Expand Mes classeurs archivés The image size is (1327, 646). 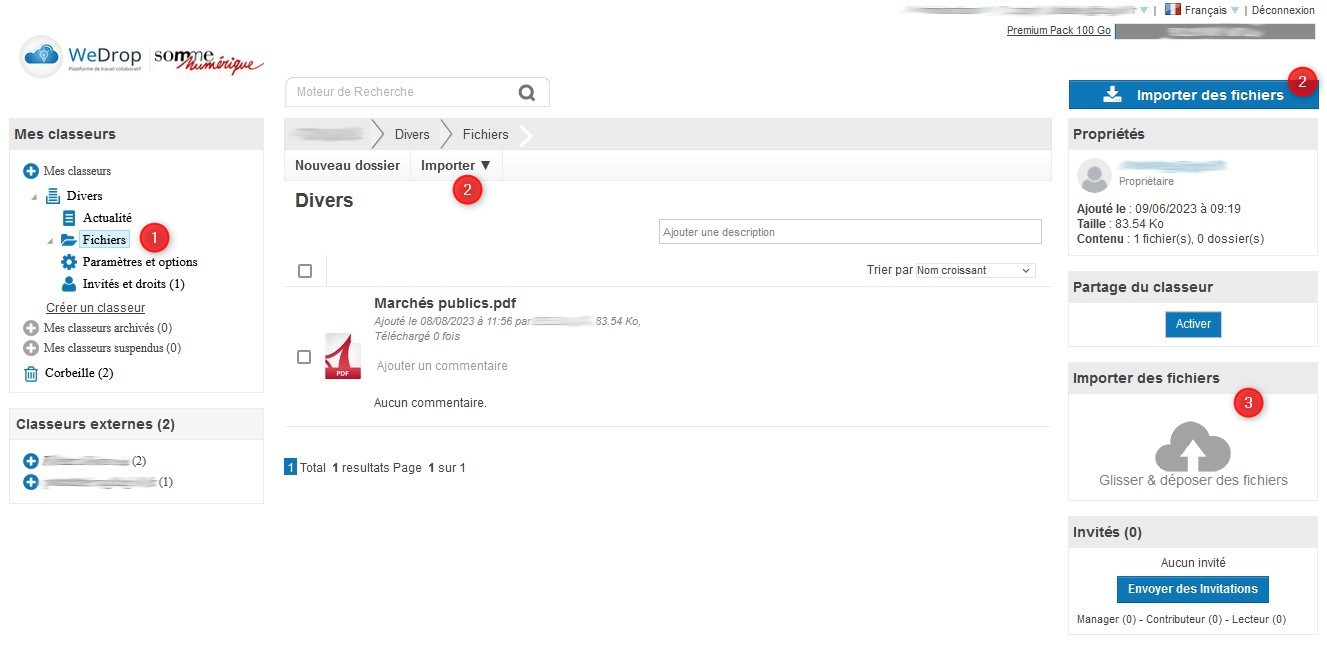31,328
